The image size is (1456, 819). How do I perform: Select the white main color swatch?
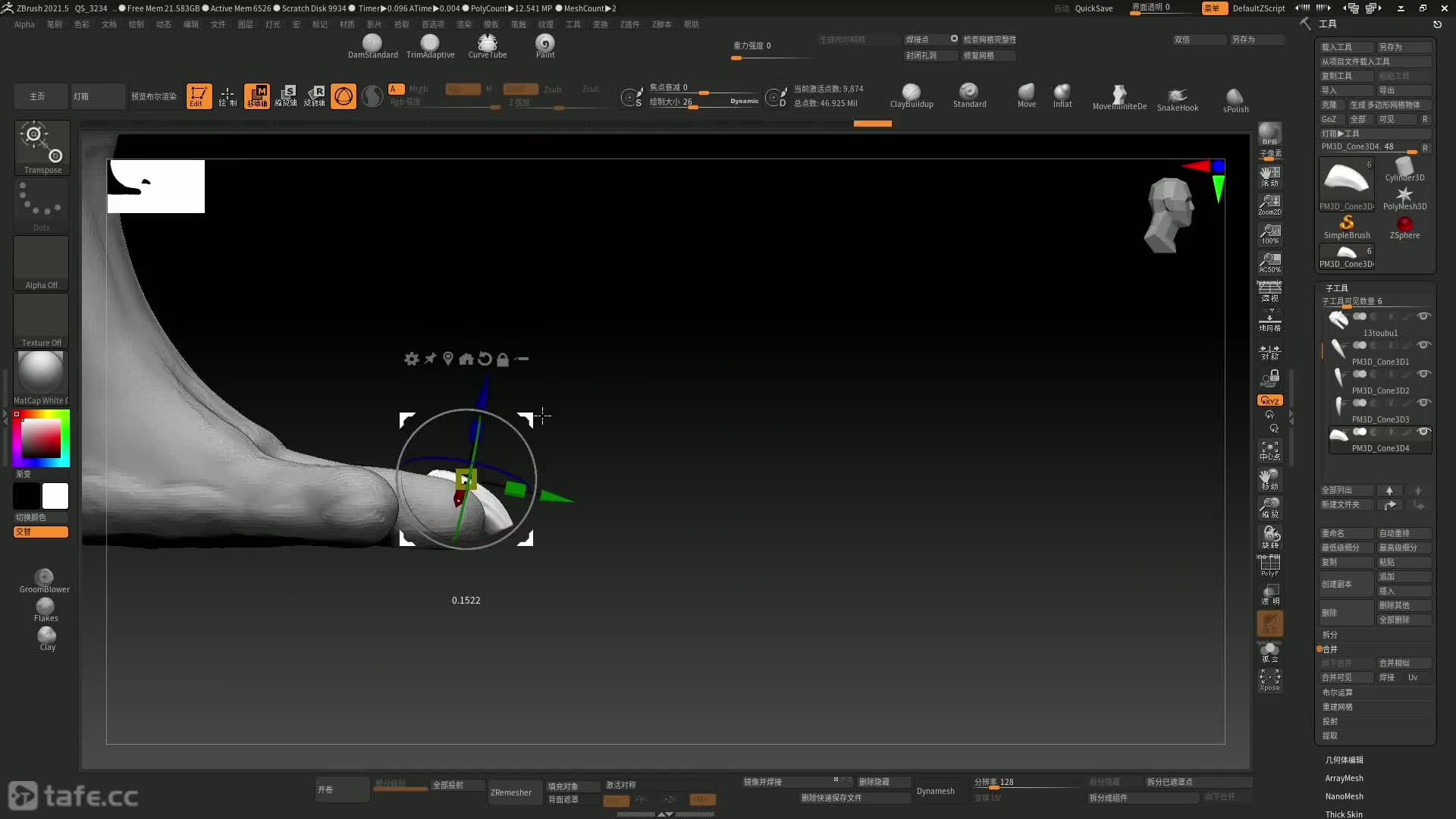pyautogui.click(x=55, y=496)
